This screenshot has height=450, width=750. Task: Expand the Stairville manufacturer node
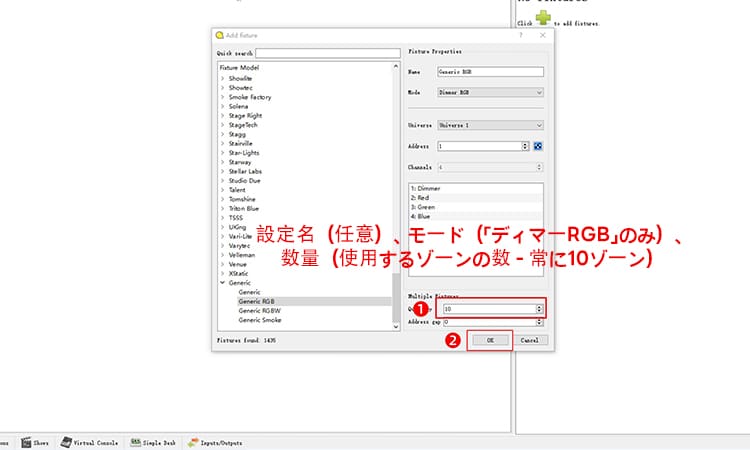[x=222, y=143]
